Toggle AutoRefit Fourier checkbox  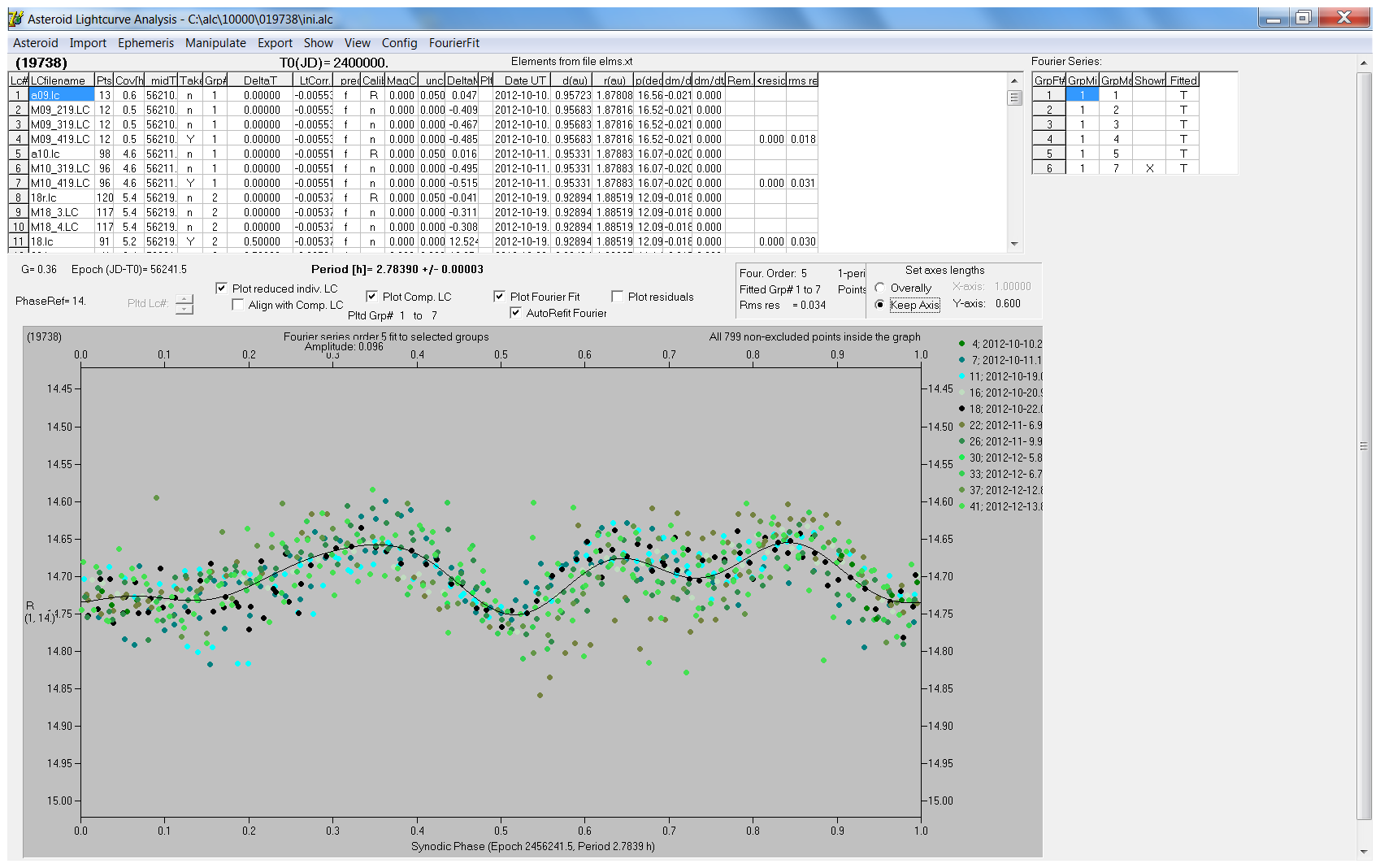[x=515, y=313]
